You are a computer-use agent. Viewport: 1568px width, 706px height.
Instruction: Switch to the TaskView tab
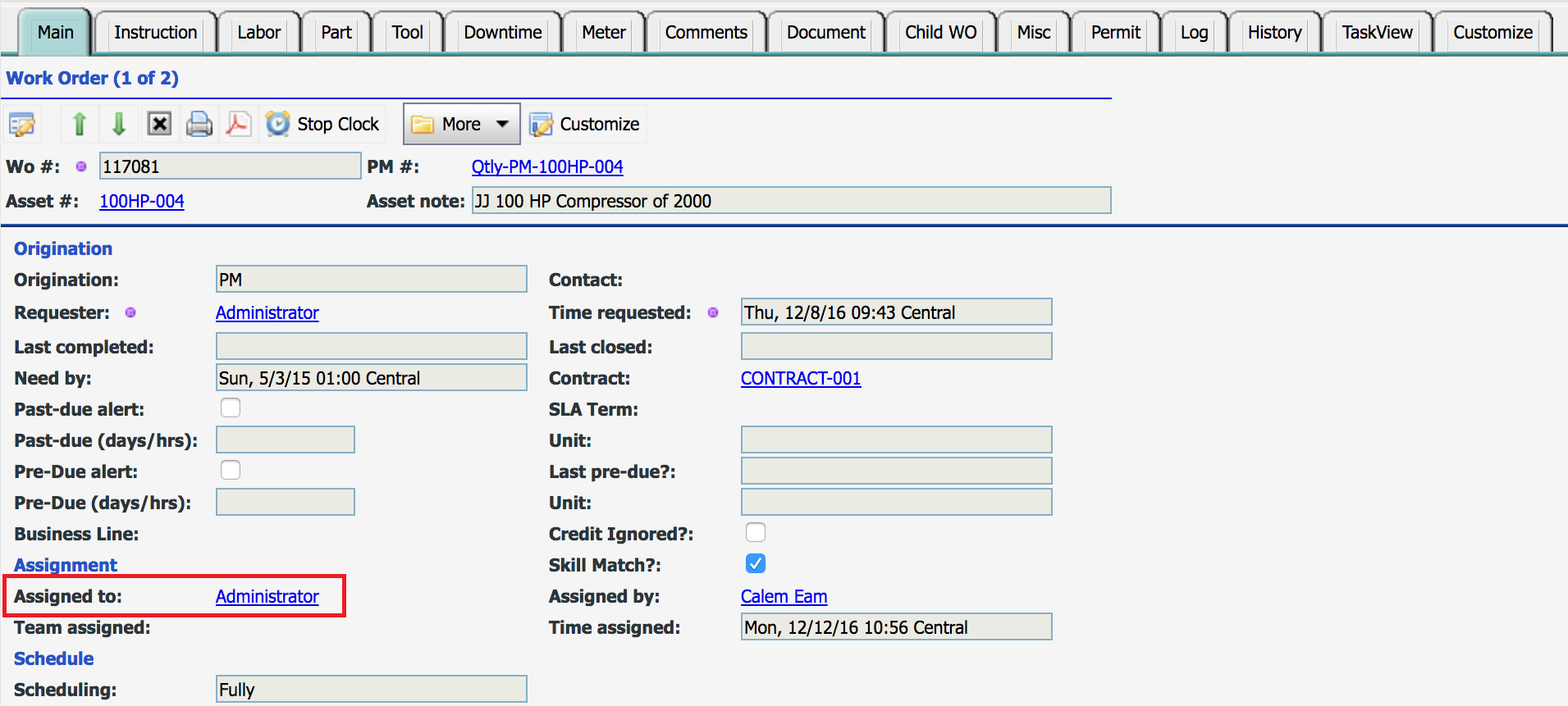pos(1378,33)
